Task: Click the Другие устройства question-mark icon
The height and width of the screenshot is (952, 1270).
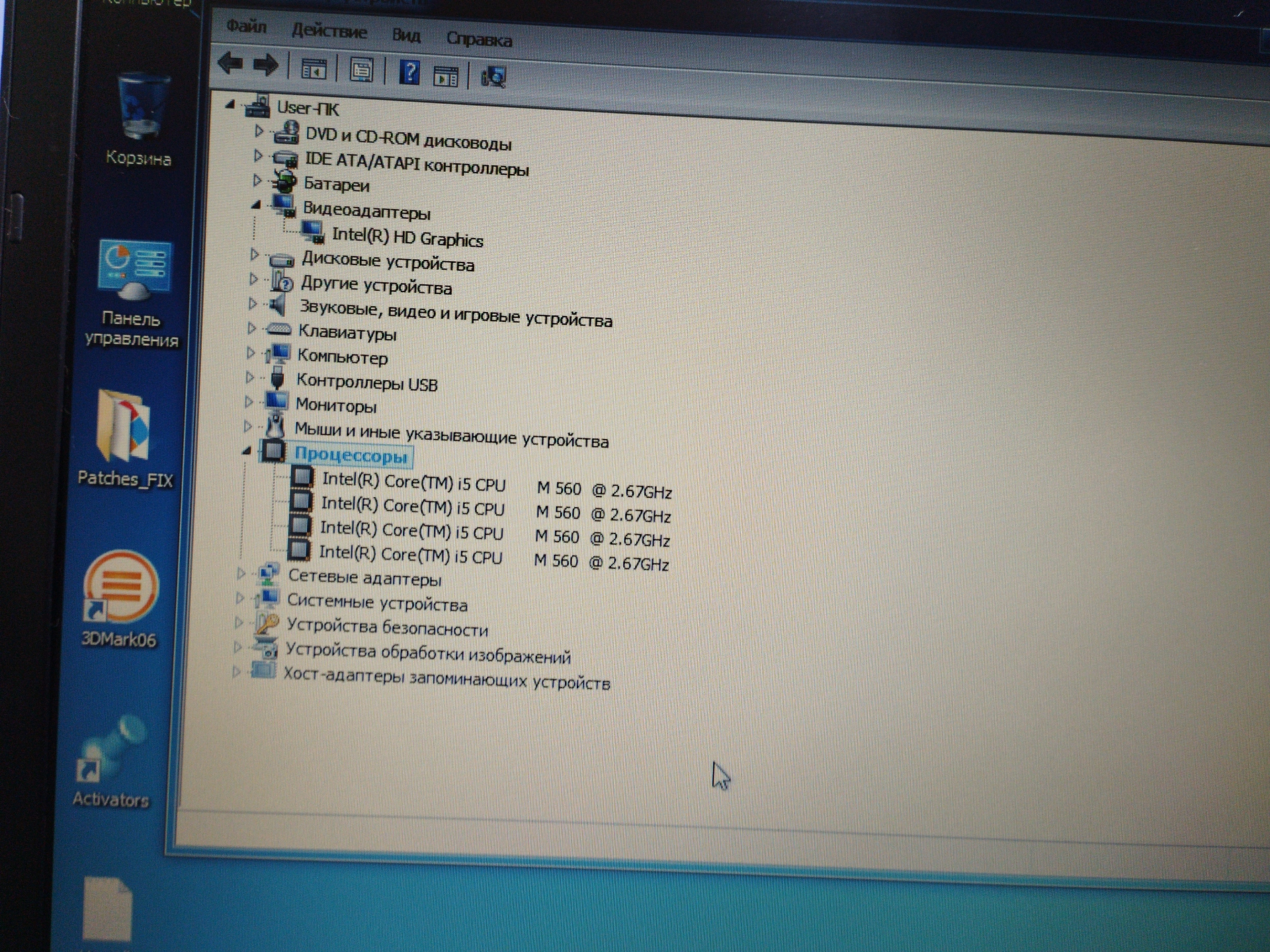Action: point(281,282)
